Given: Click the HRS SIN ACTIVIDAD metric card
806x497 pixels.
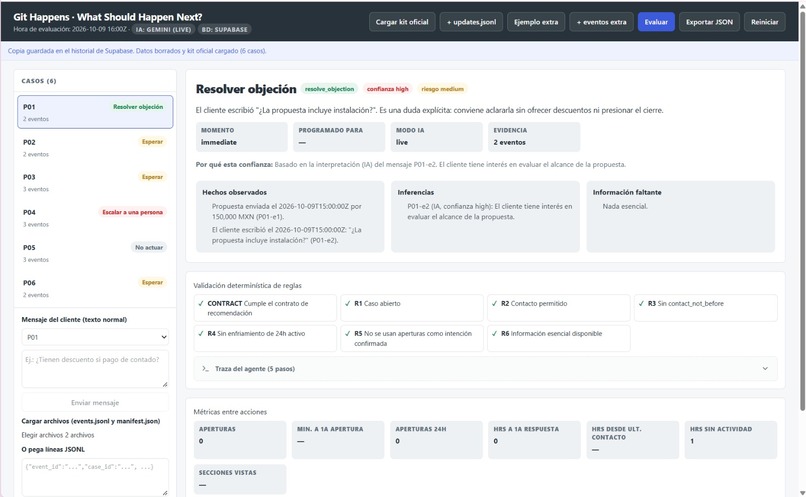Looking at the screenshot, I should click(731, 440).
